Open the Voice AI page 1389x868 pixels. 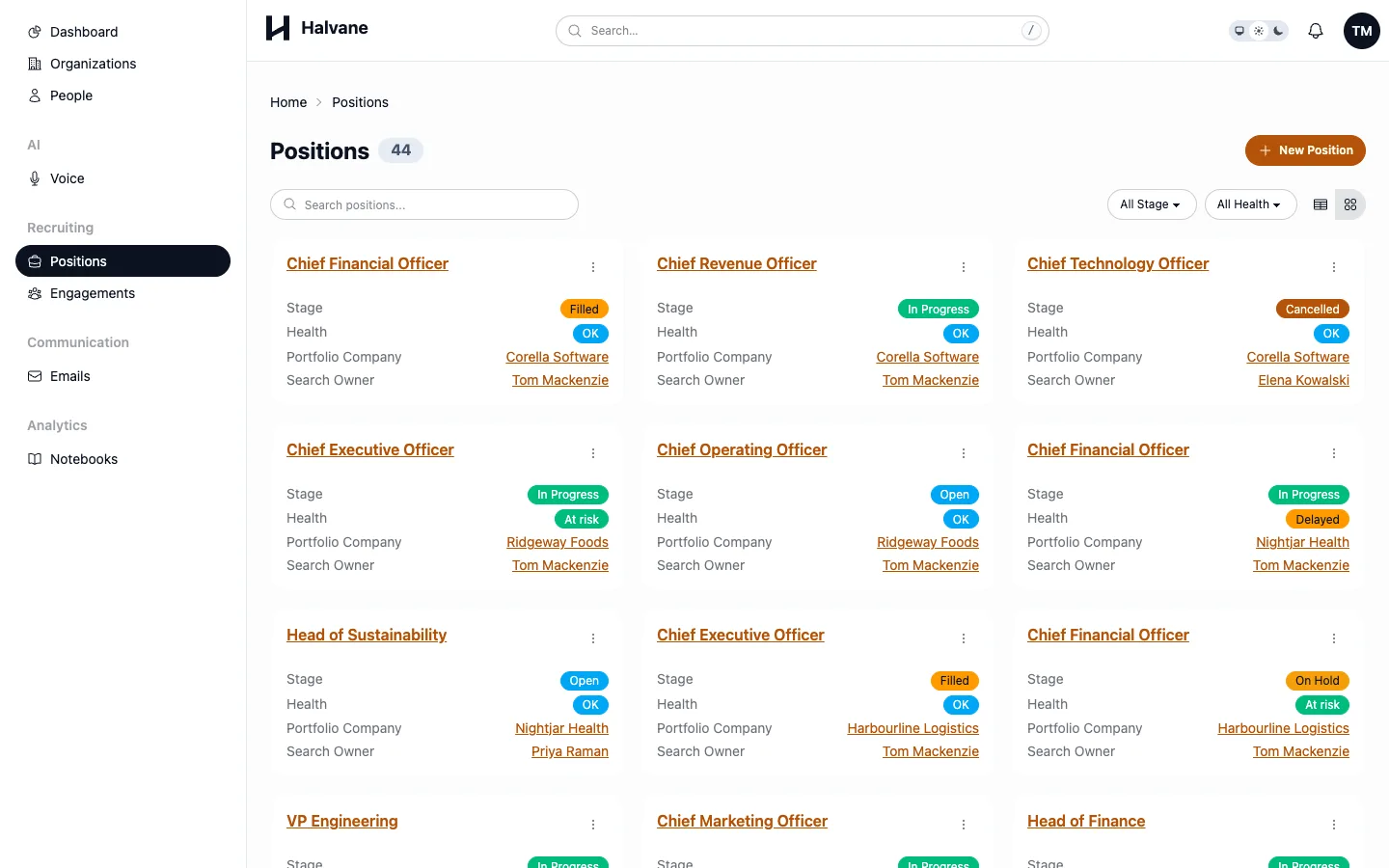pyautogui.click(x=123, y=178)
